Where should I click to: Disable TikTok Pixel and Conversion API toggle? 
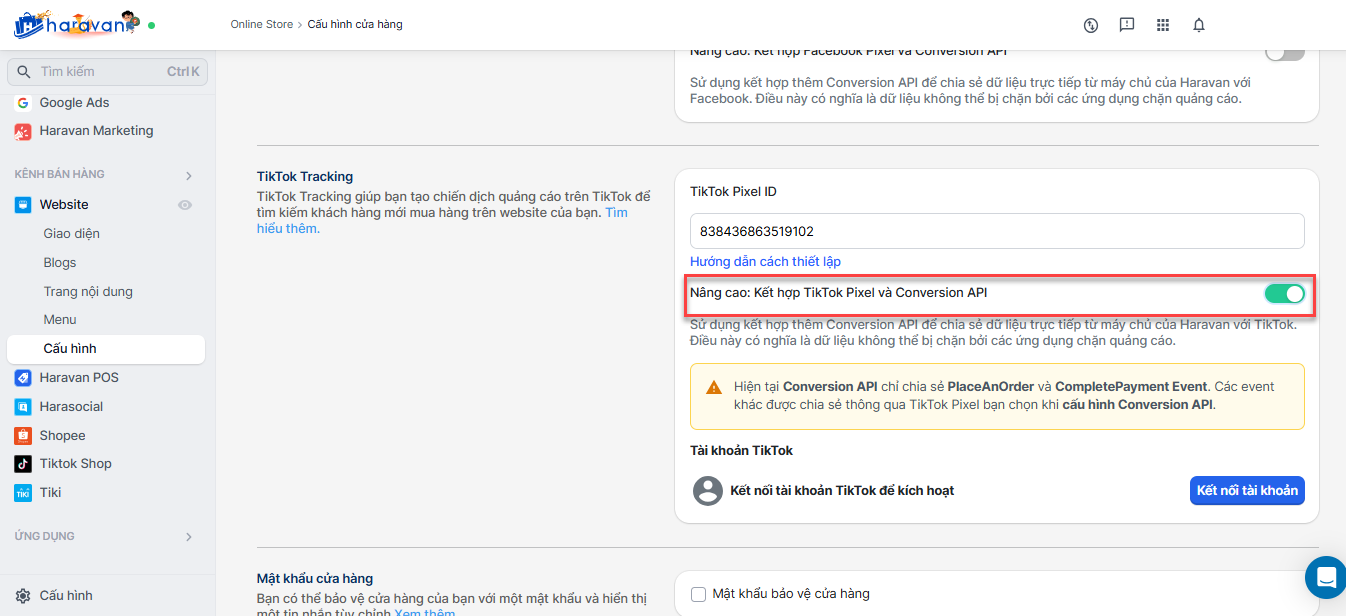pos(1285,293)
